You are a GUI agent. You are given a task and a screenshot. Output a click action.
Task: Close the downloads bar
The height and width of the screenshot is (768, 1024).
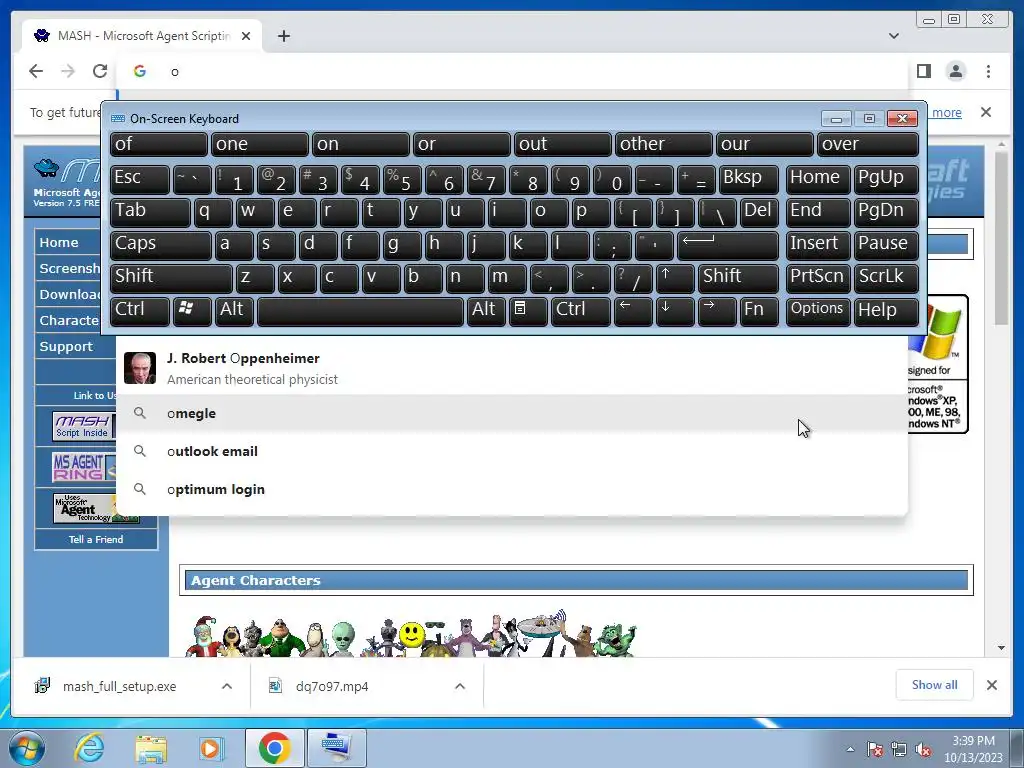tap(991, 685)
